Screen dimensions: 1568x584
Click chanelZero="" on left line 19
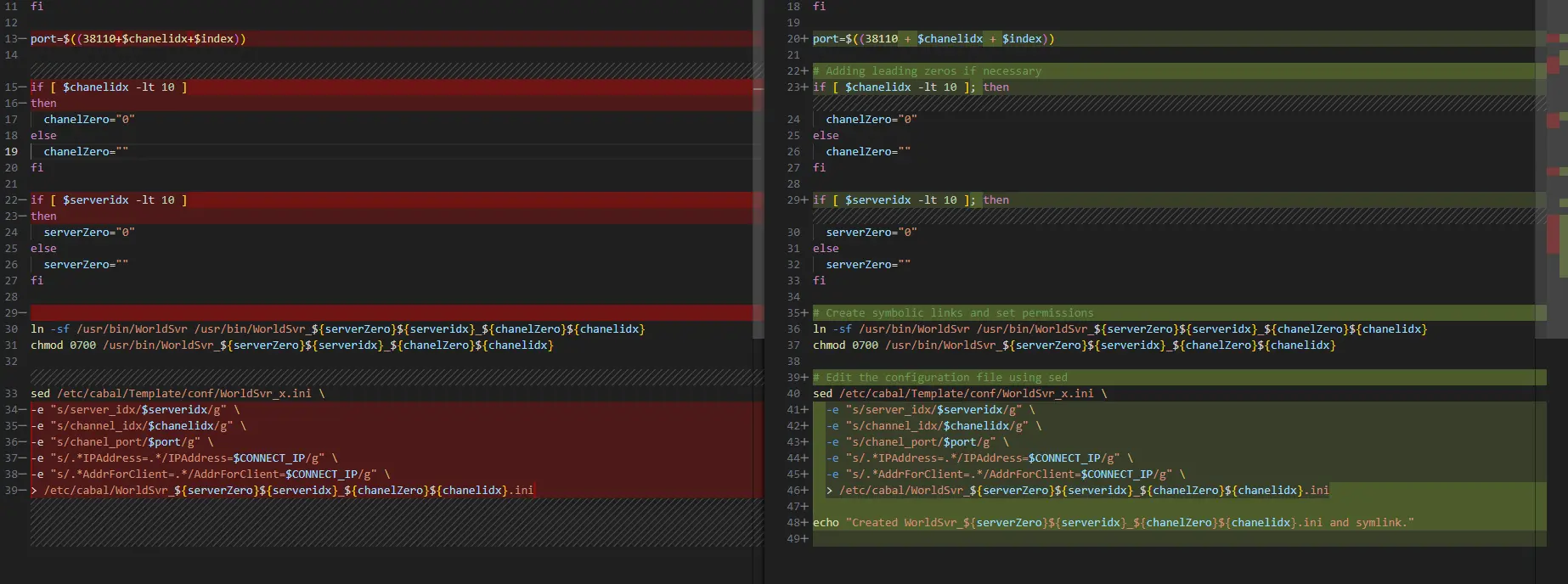(86, 151)
